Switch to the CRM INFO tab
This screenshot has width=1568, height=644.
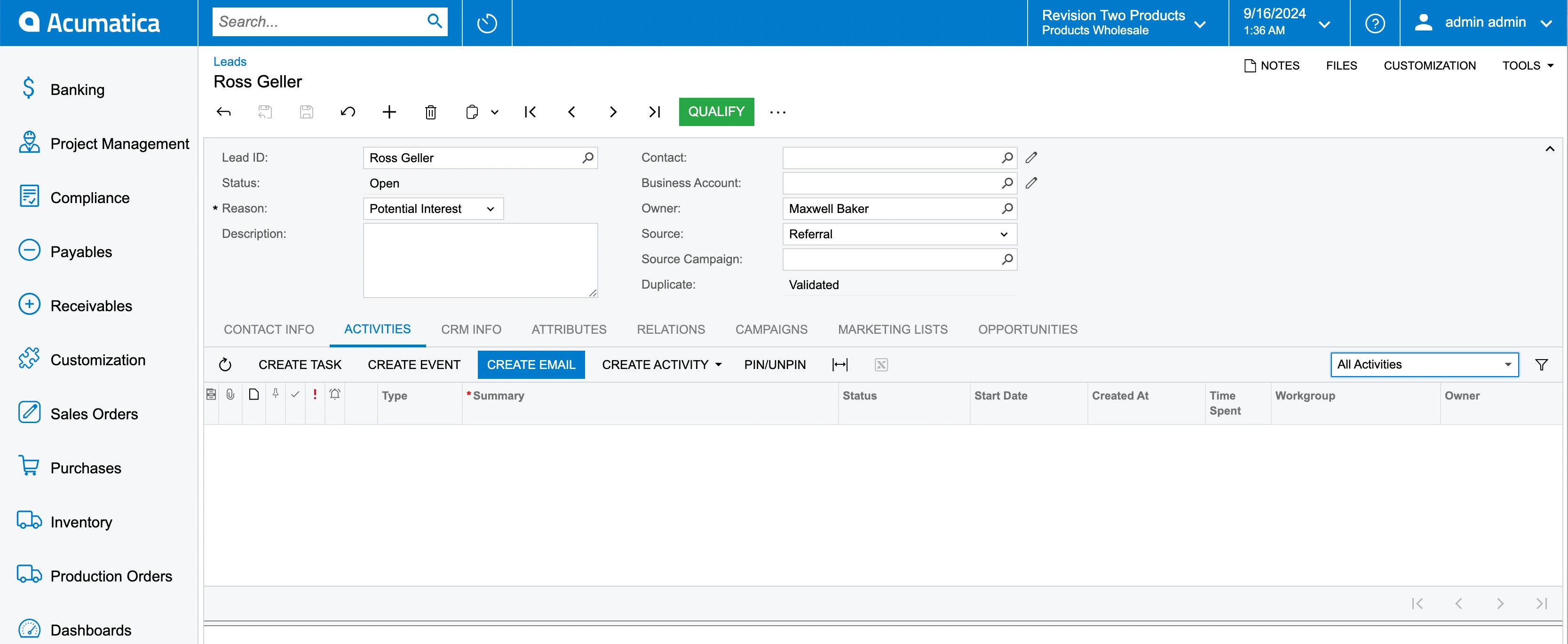pyautogui.click(x=471, y=329)
